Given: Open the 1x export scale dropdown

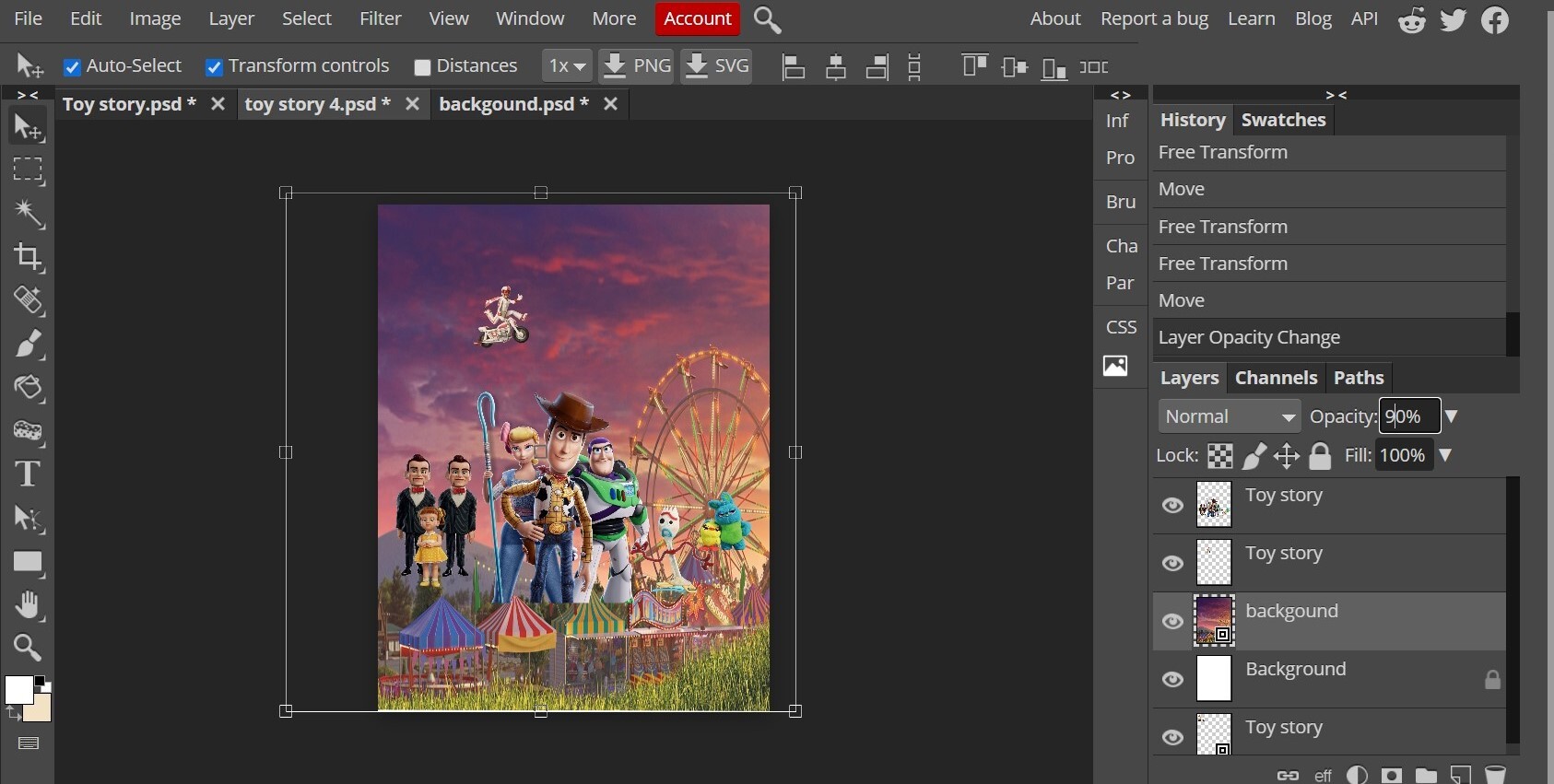Looking at the screenshot, I should (567, 66).
